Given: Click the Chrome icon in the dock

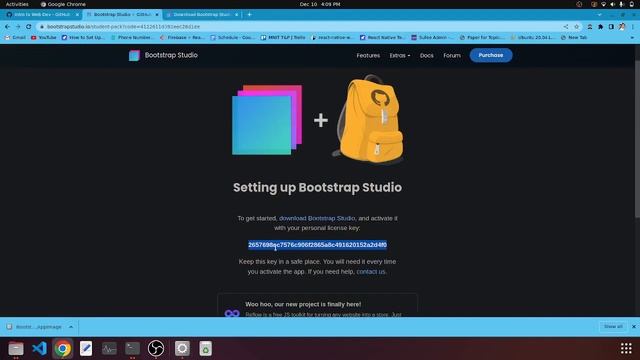Looking at the screenshot, I should click(63, 348).
